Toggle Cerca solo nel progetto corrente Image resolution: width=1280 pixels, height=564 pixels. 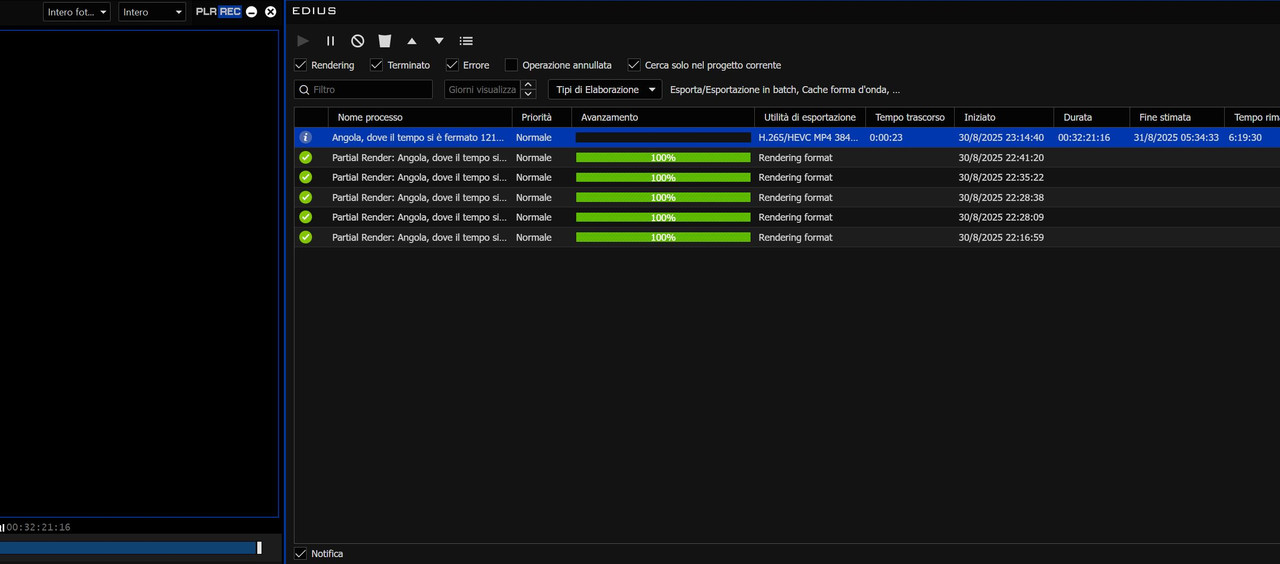click(633, 65)
